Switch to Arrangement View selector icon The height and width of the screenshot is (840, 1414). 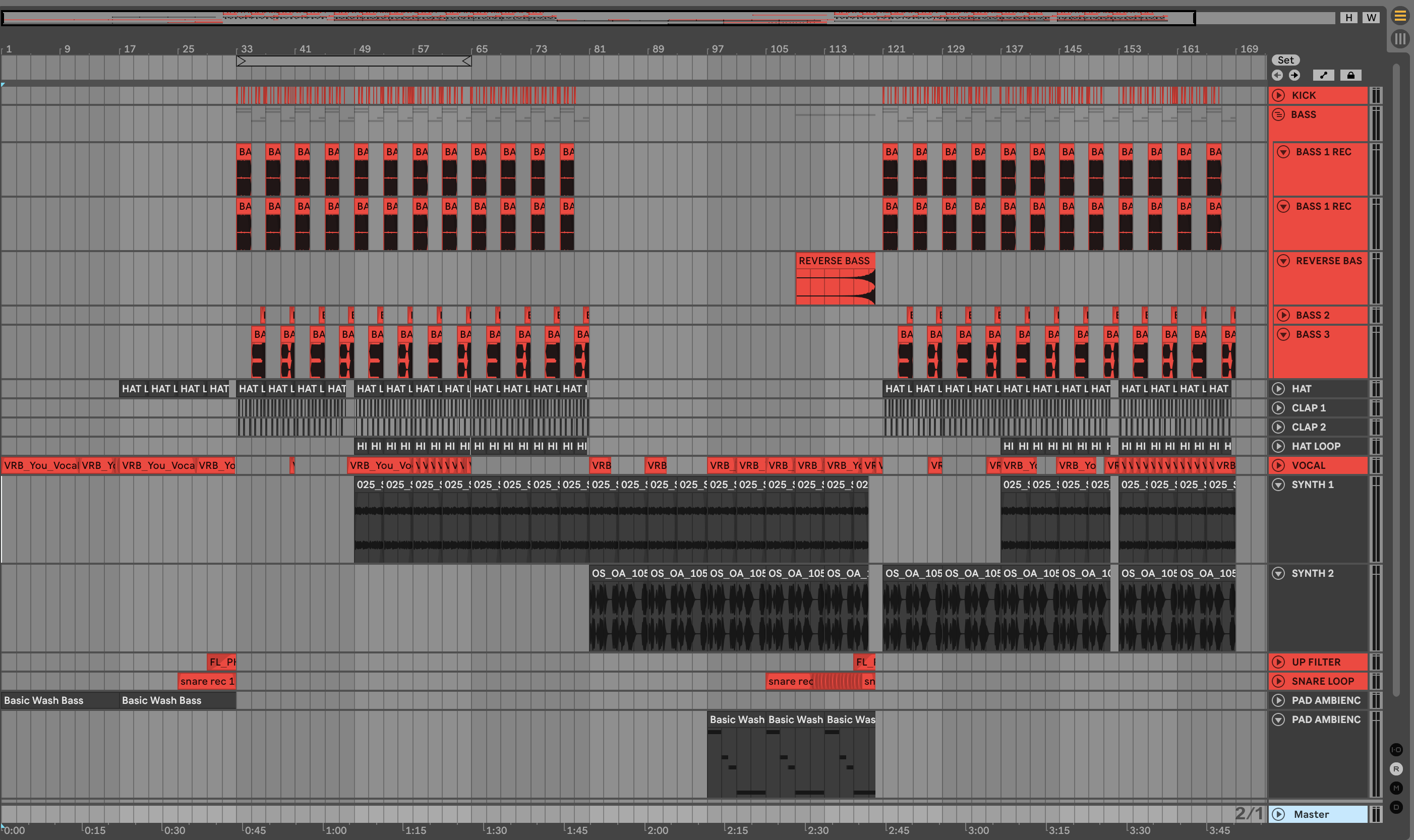pyautogui.click(x=1400, y=16)
